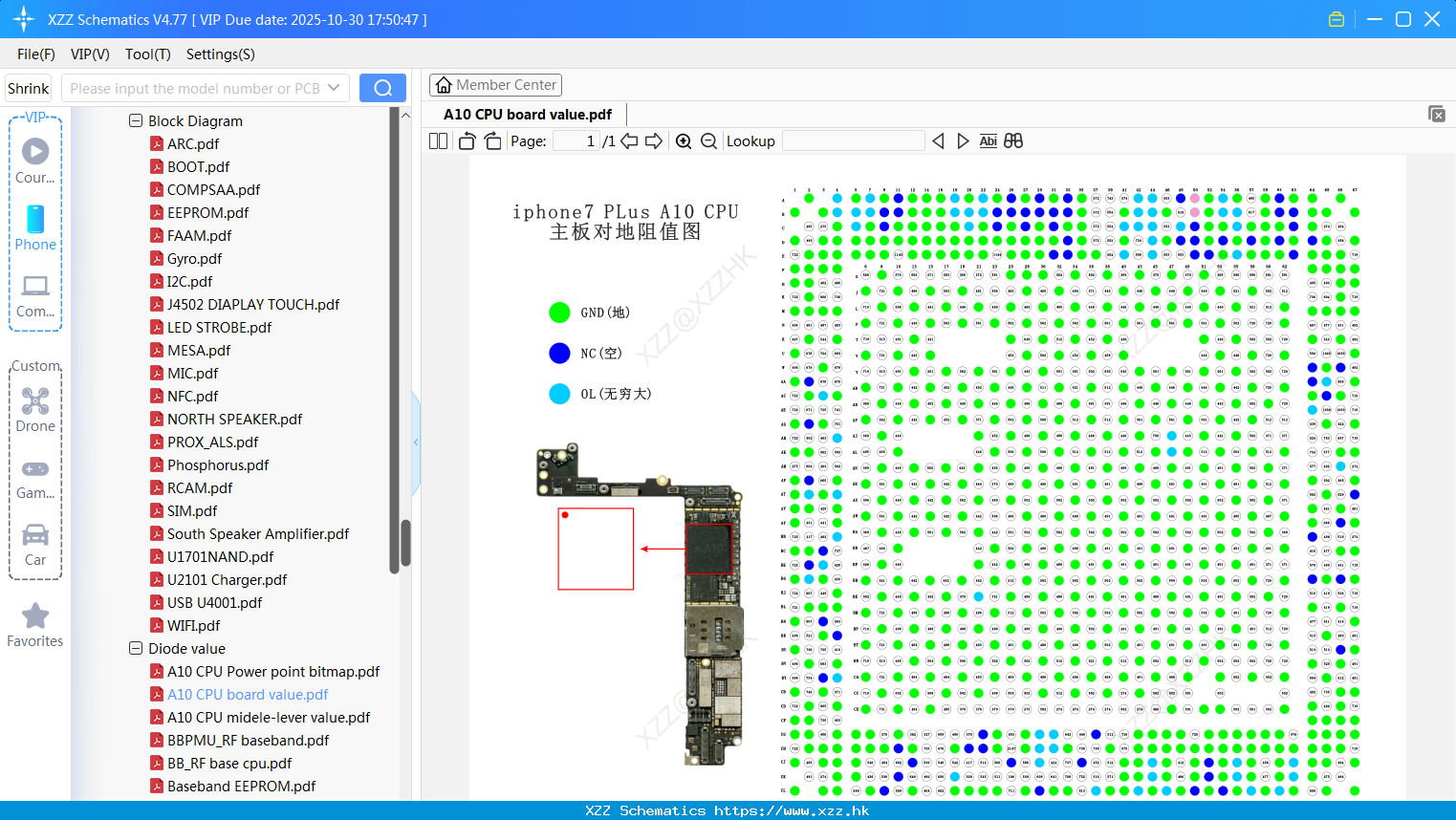Collapse the Block Diagram folder

click(x=136, y=120)
